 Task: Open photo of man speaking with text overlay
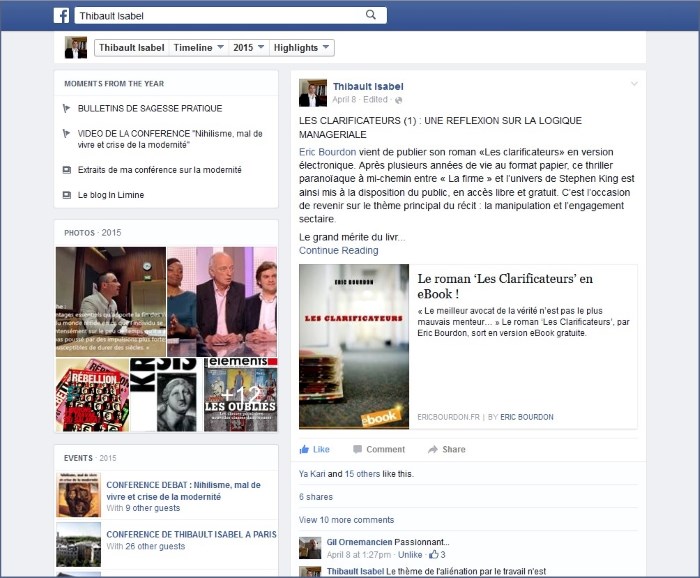coord(111,302)
